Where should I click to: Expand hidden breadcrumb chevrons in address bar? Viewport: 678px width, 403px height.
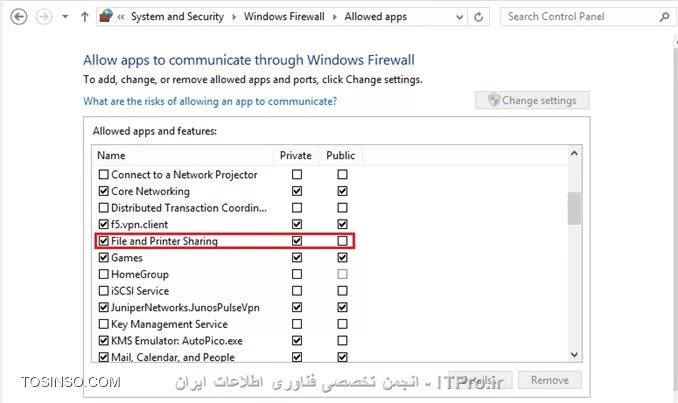click(x=121, y=17)
